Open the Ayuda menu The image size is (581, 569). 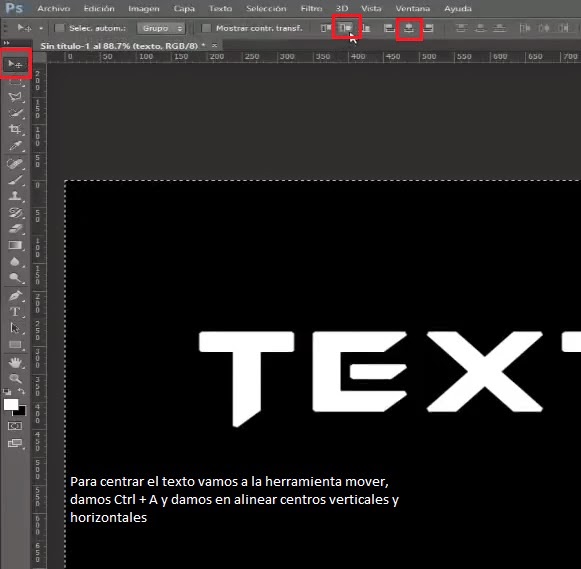(458, 9)
